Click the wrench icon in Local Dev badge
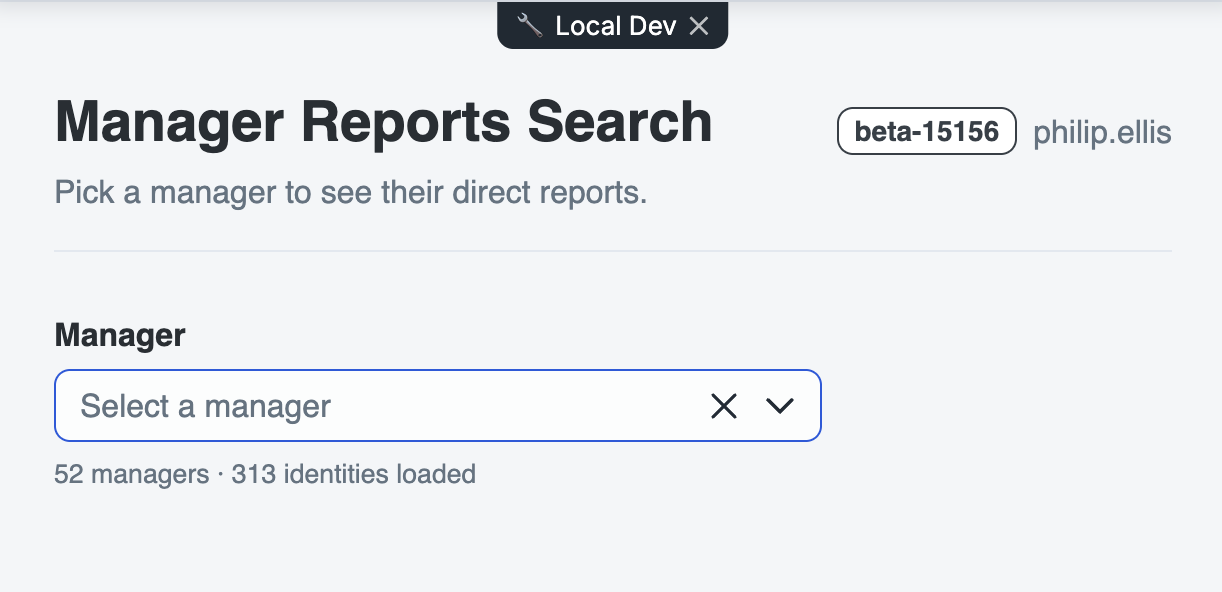 tap(530, 26)
